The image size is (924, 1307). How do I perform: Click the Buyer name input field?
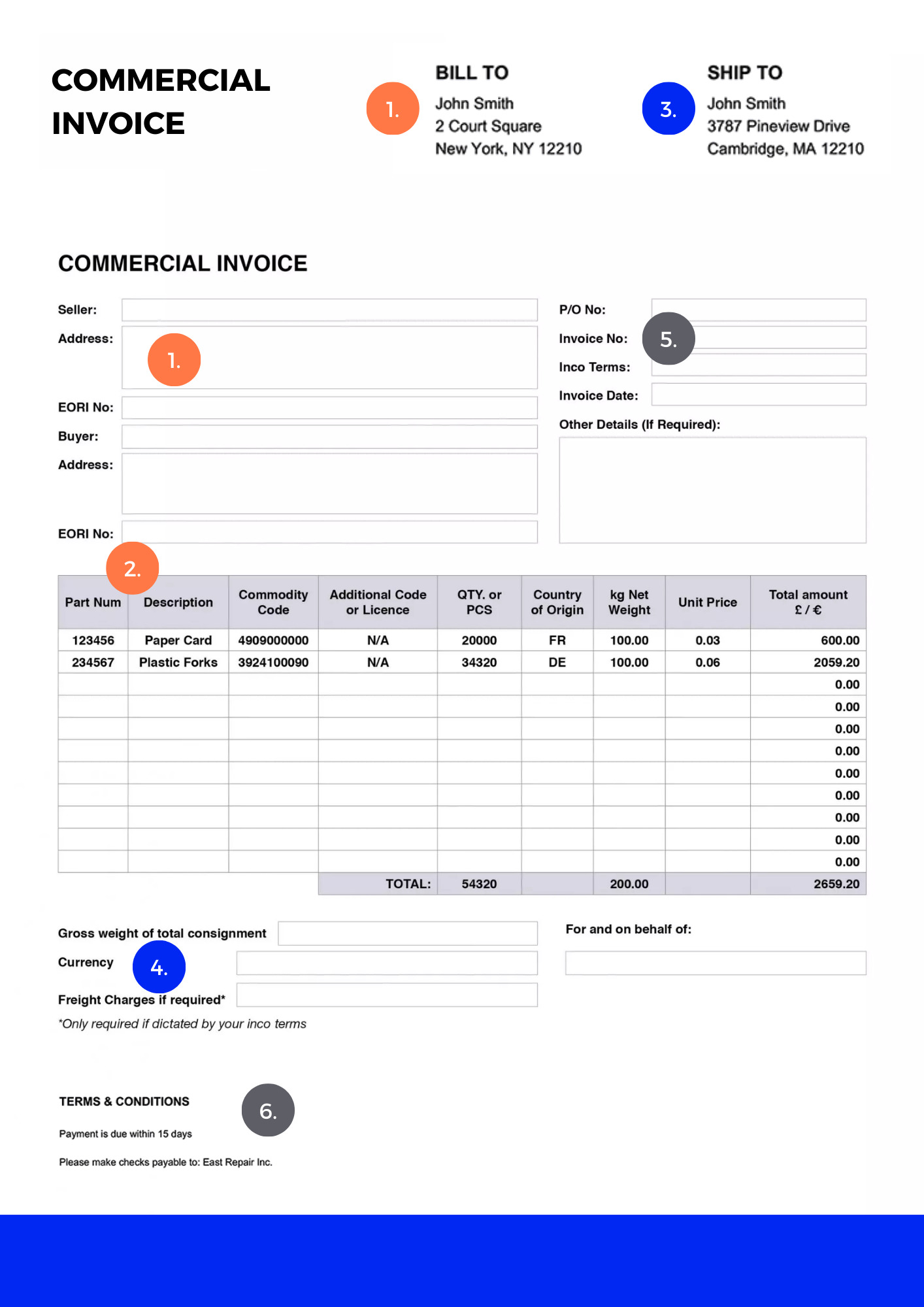pos(329,437)
